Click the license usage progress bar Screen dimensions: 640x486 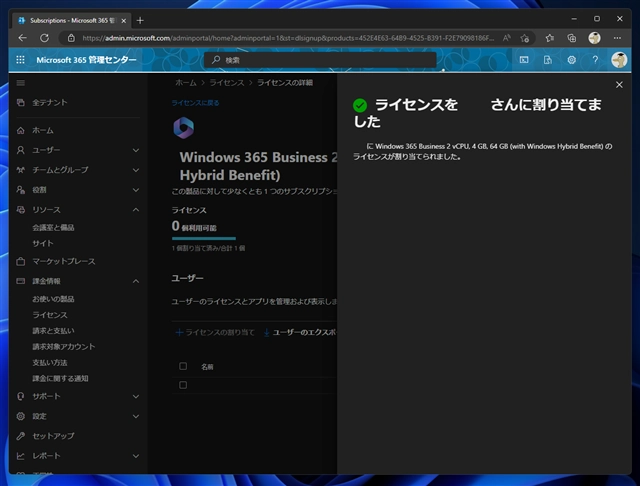204,238
